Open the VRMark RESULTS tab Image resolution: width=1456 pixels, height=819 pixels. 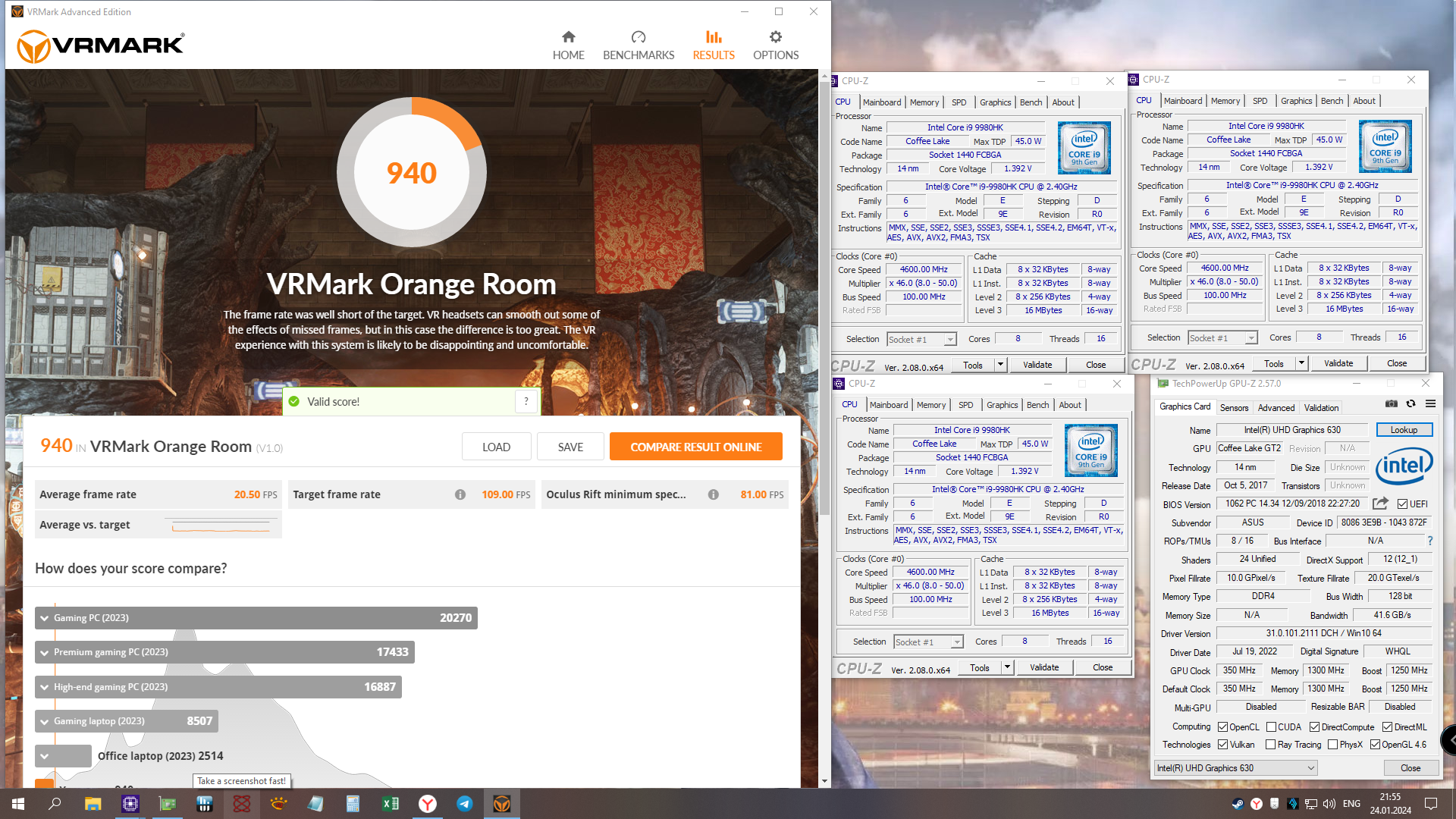pos(714,45)
